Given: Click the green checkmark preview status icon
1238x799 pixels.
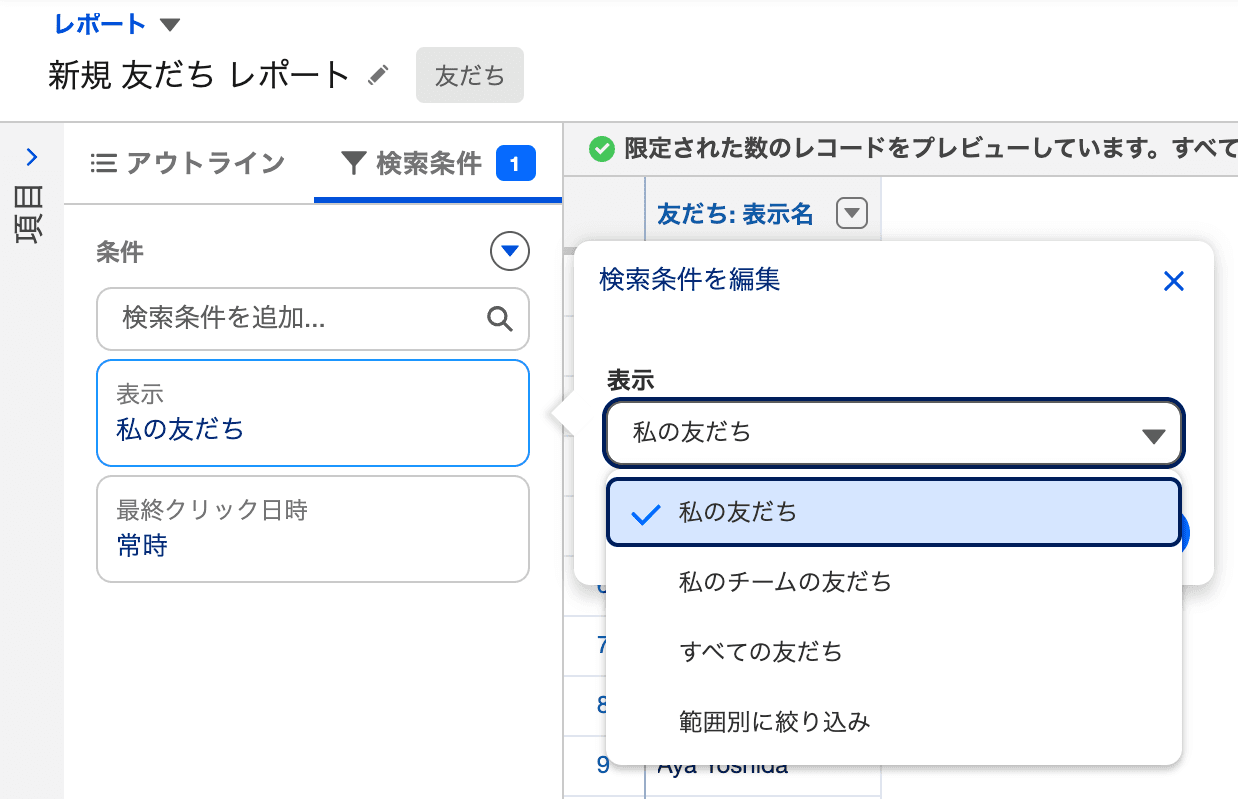Looking at the screenshot, I should [x=601, y=150].
